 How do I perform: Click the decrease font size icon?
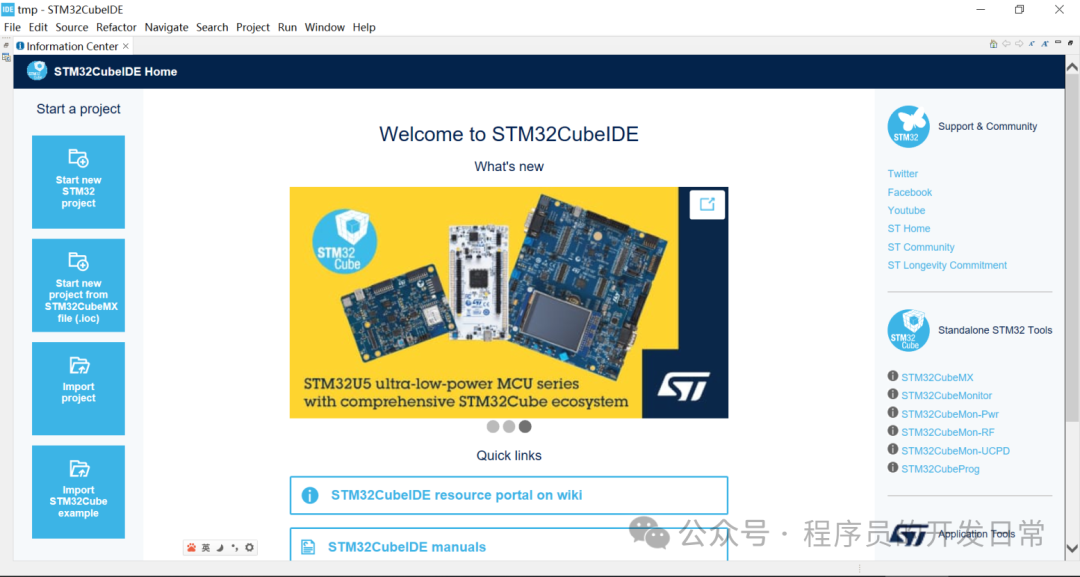1032,43
